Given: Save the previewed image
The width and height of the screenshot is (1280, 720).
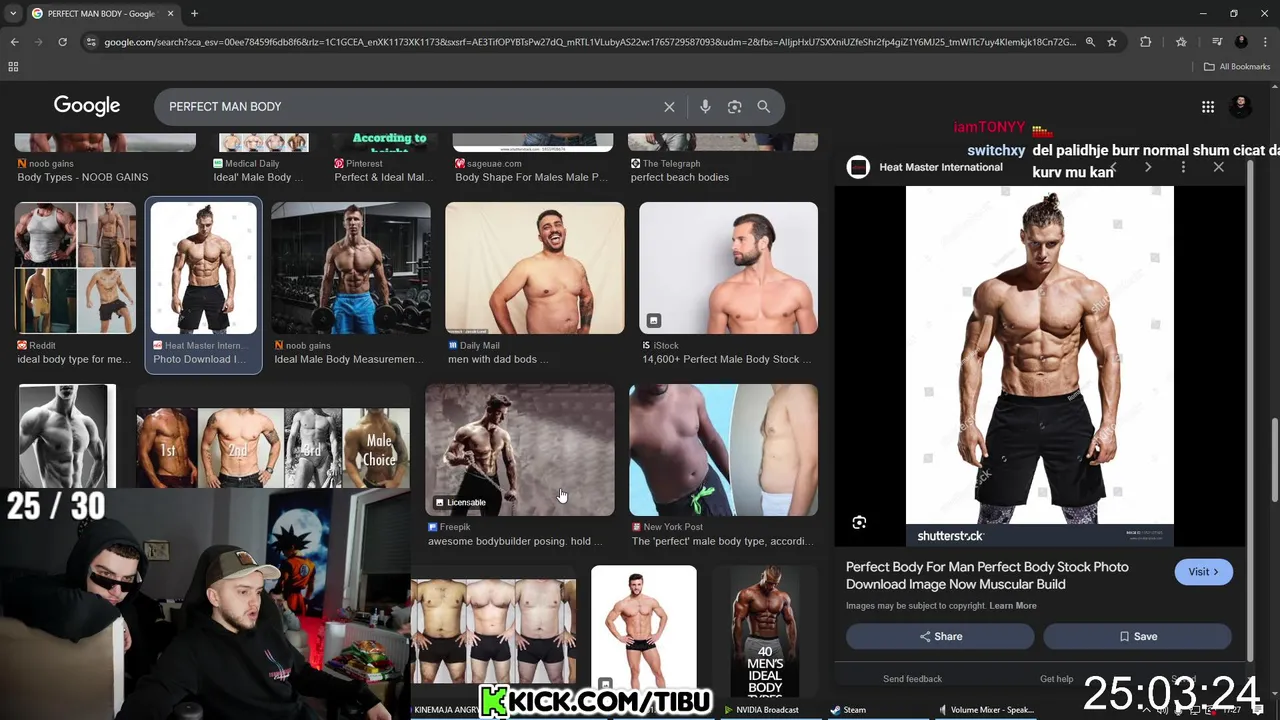Looking at the screenshot, I should point(1137,637).
